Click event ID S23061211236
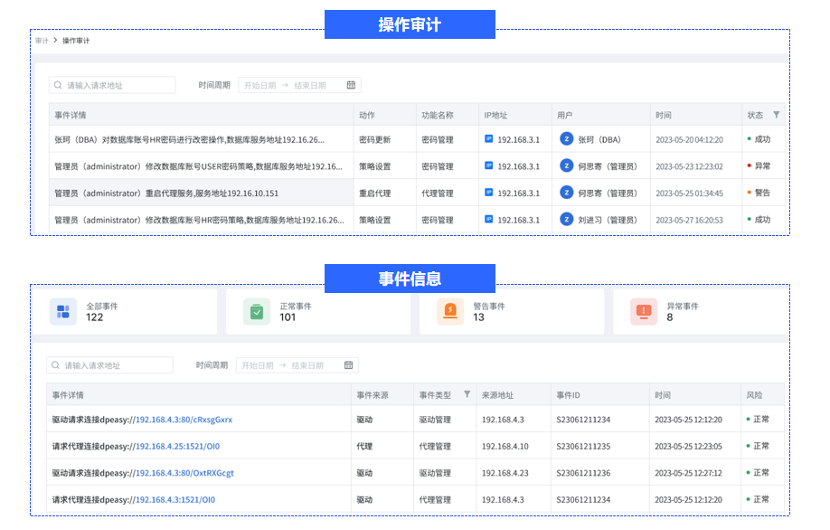 [583, 473]
